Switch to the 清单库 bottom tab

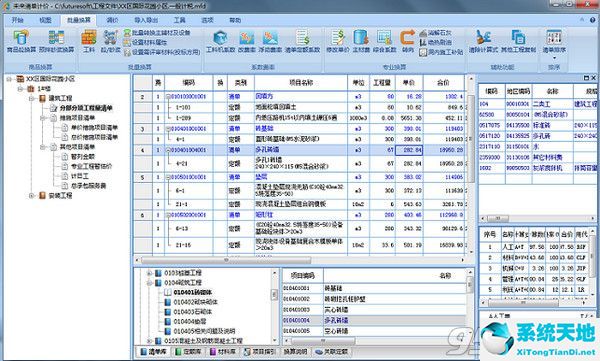153,351
